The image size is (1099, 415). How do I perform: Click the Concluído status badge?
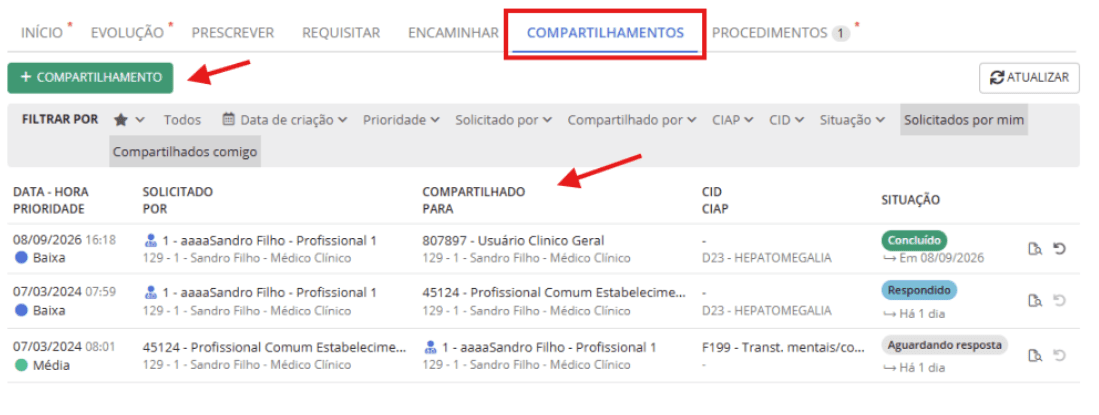point(914,240)
